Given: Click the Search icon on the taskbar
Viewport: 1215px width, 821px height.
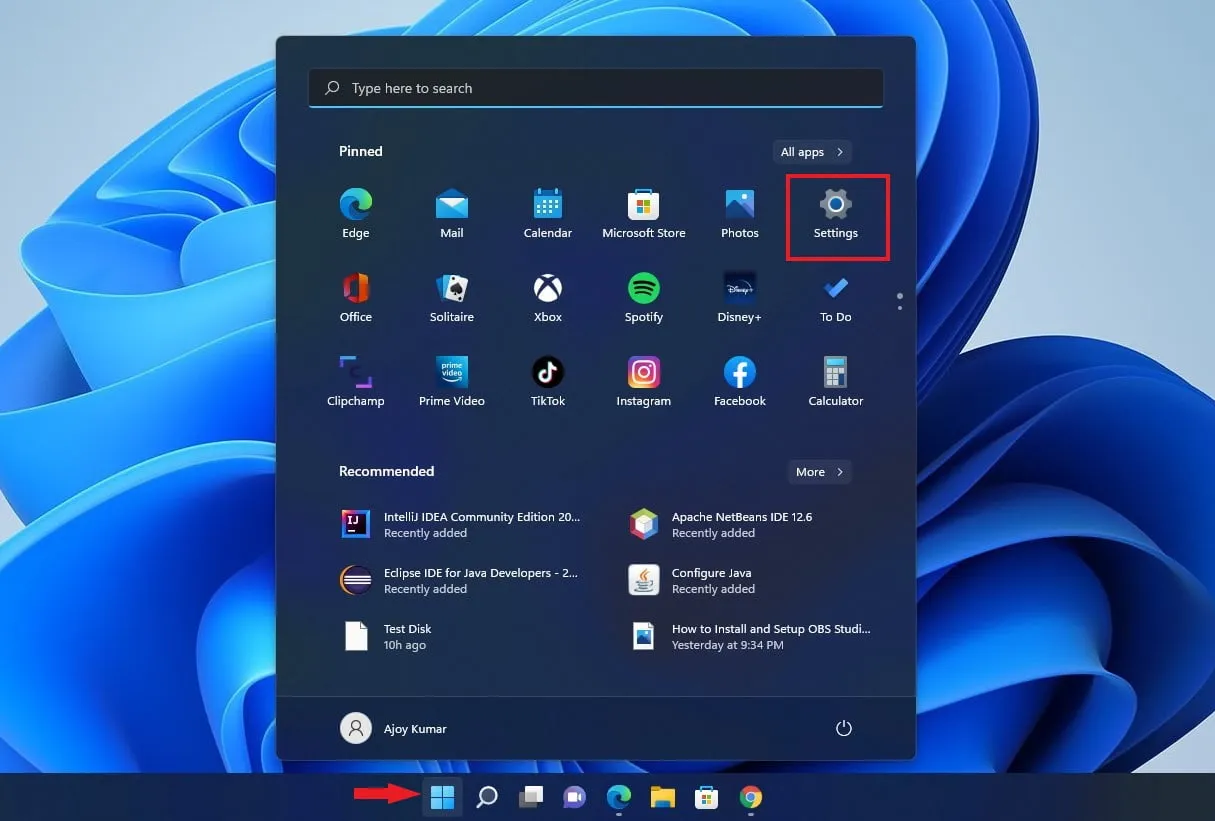Looking at the screenshot, I should [486, 797].
